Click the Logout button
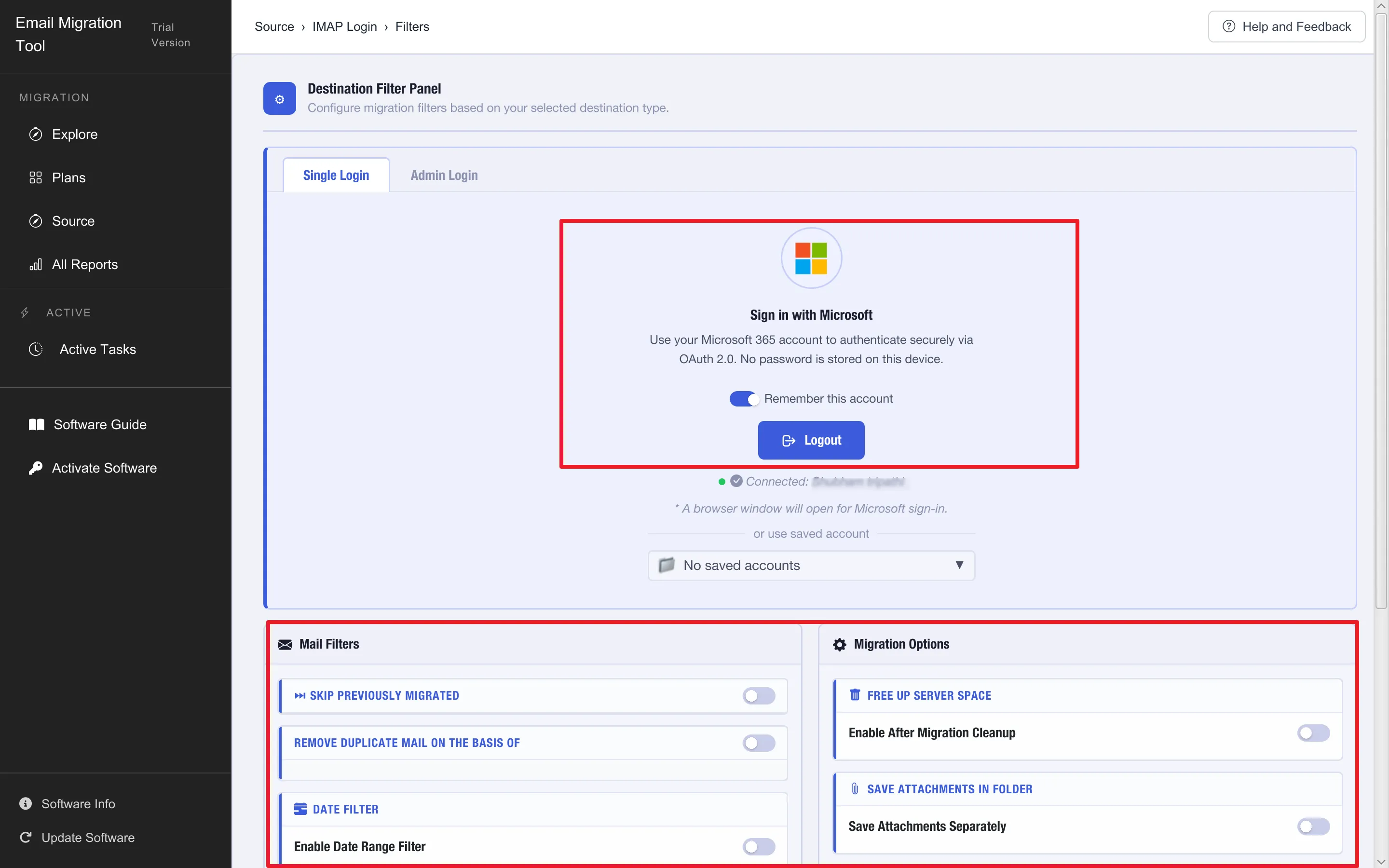This screenshot has width=1389, height=868. click(811, 440)
